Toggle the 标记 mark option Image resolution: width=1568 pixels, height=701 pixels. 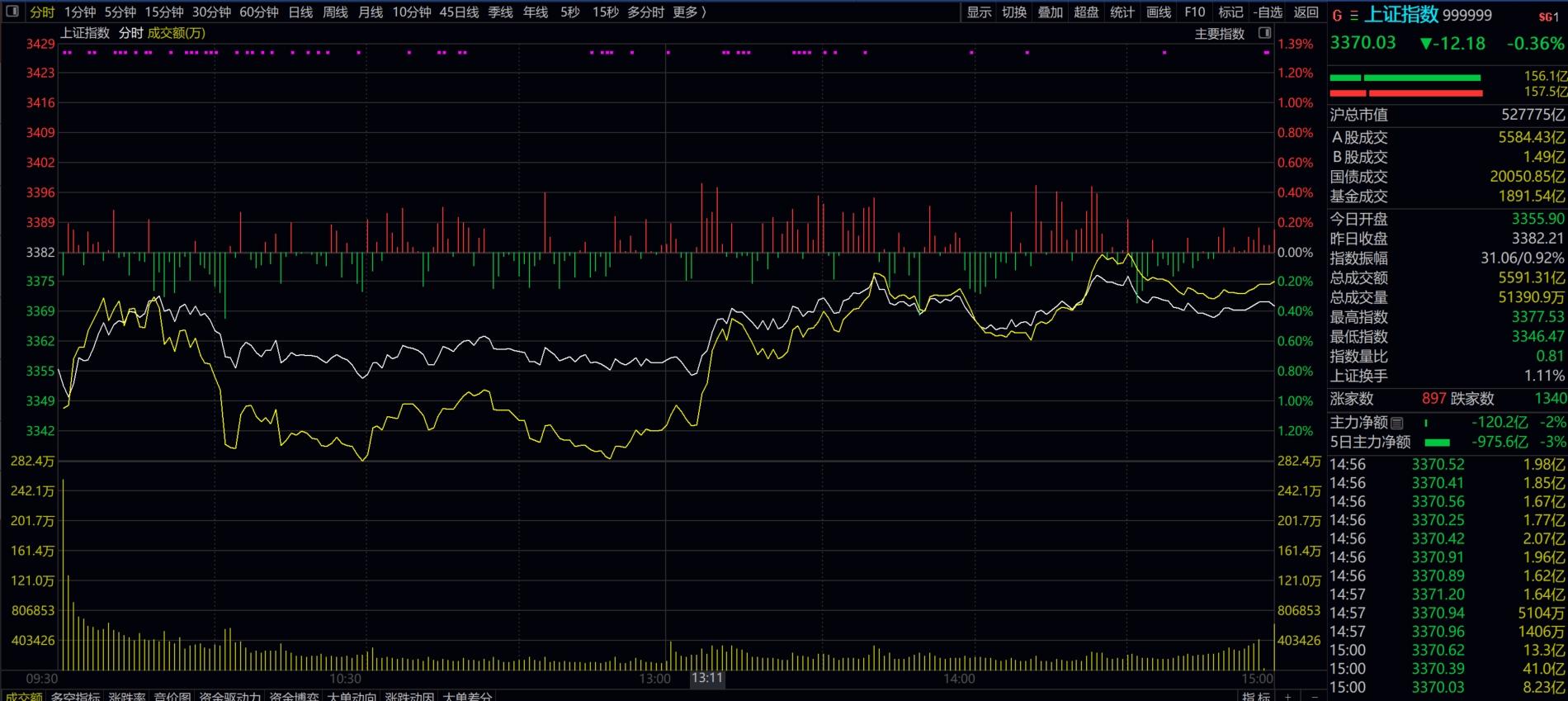[1230, 12]
